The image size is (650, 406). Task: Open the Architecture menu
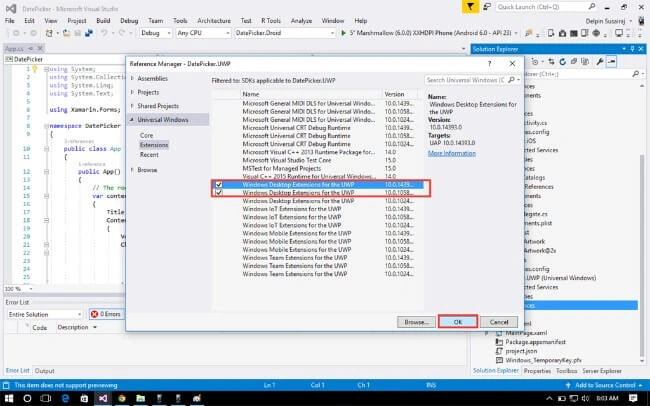pyautogui.click(x=214, y=21)
